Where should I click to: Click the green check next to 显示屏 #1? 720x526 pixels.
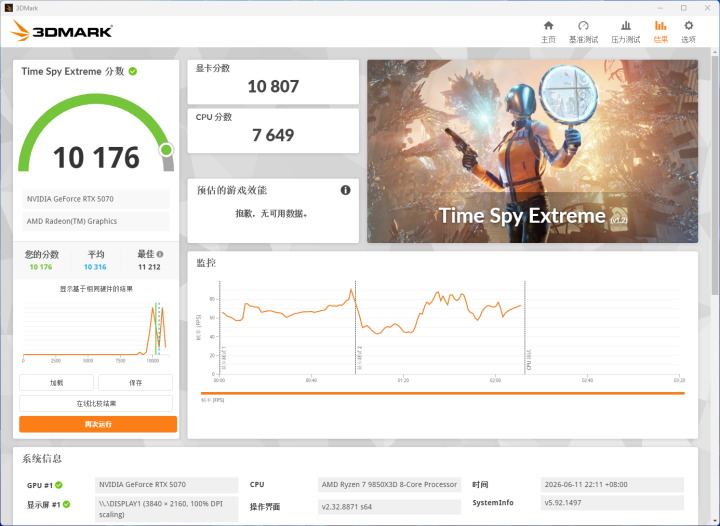67,504
